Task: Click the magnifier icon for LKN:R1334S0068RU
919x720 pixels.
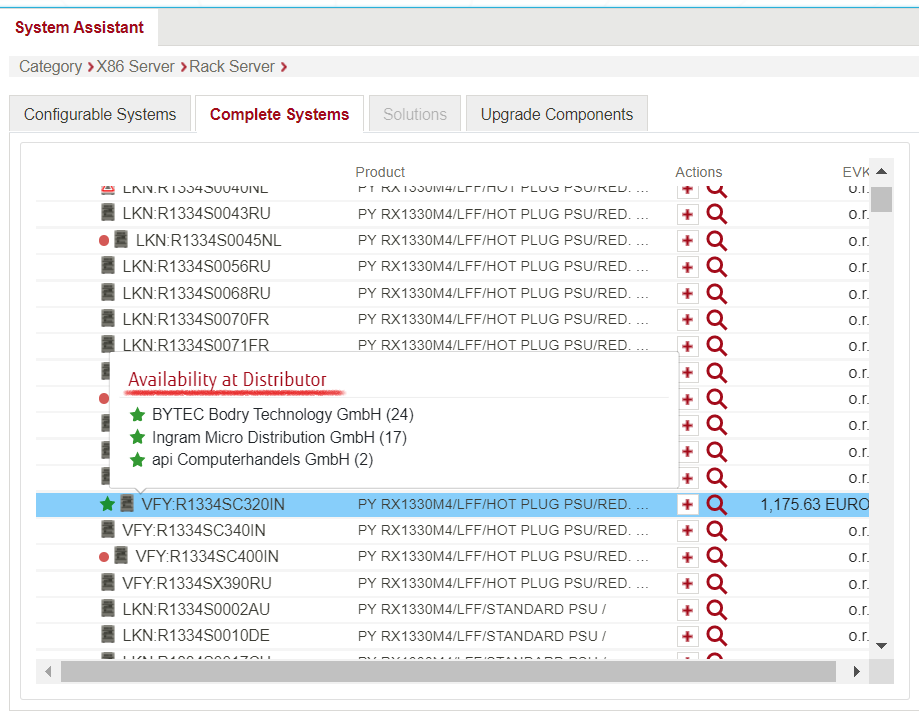Action: coord(716,293)
